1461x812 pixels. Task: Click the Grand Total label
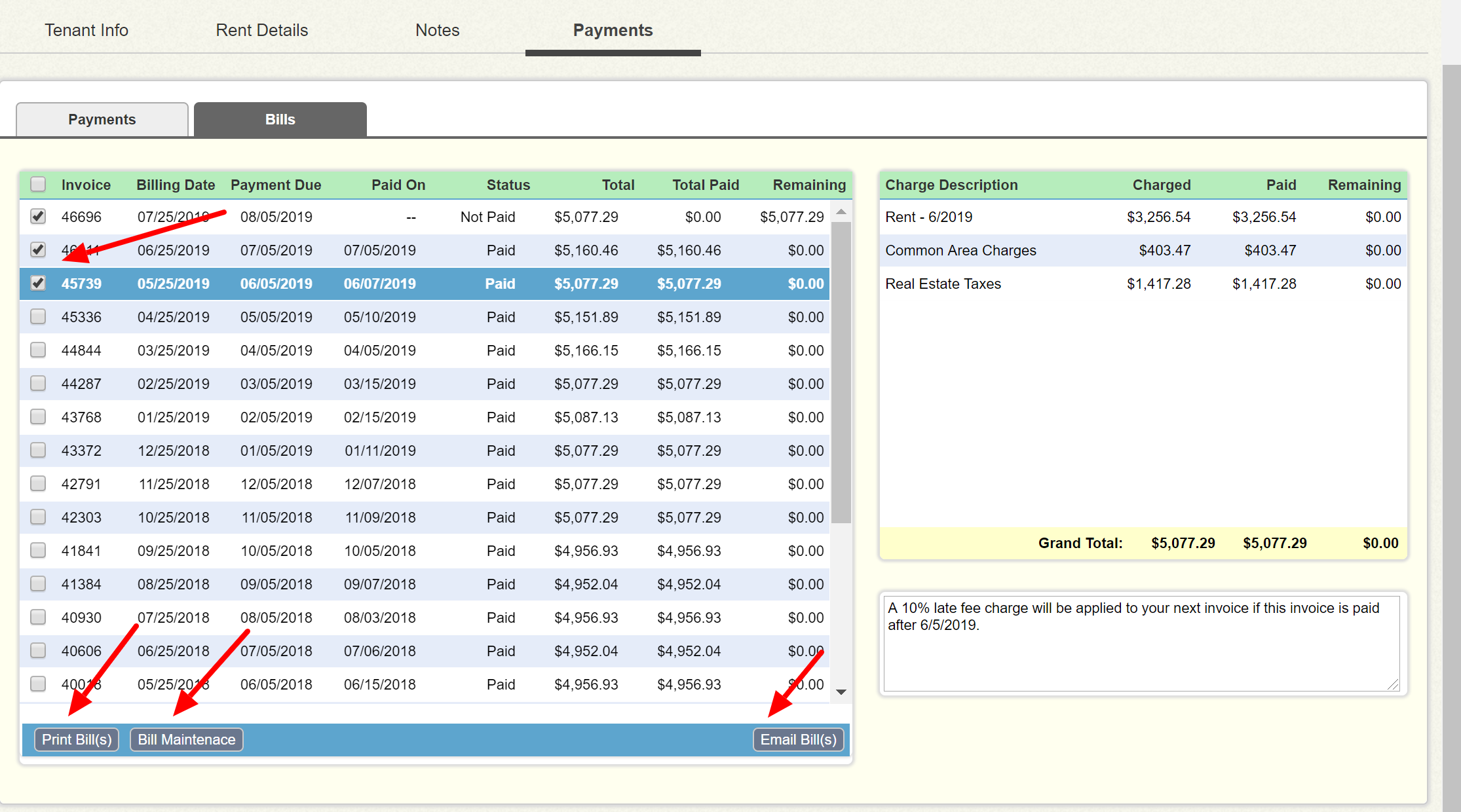[1080, 543]
